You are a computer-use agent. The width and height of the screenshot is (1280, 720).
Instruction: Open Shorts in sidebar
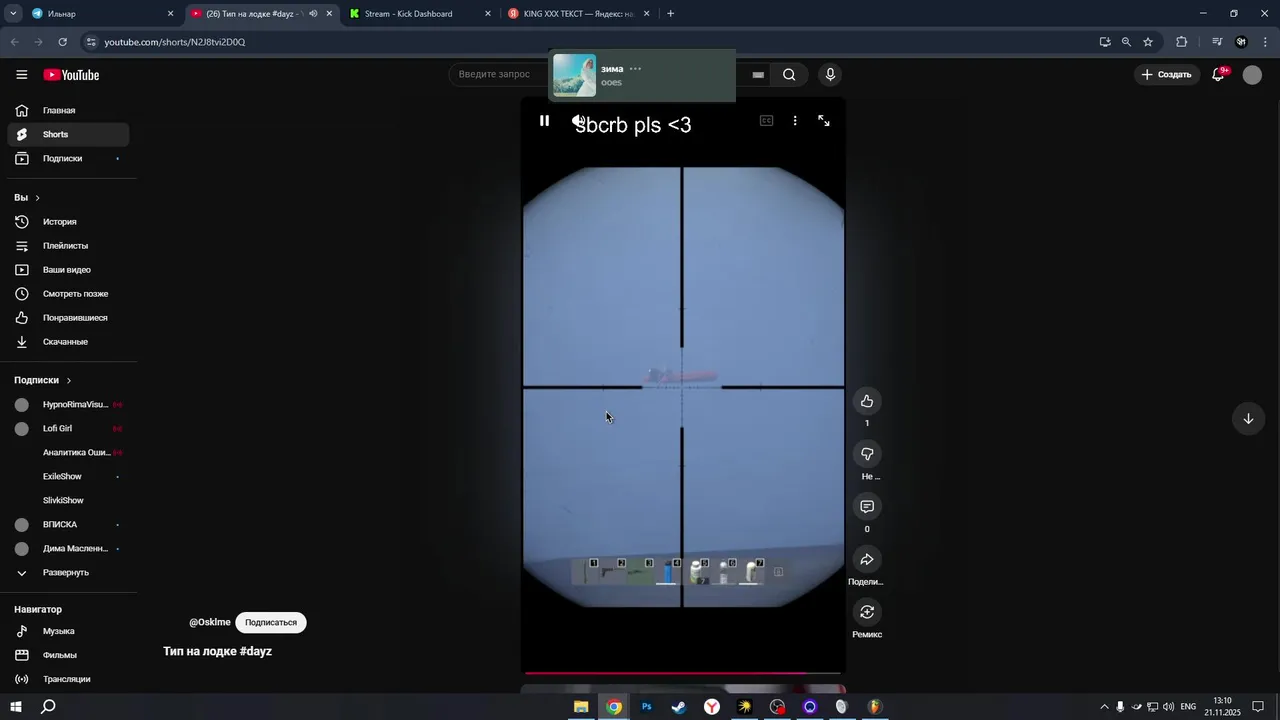(68, 134)
